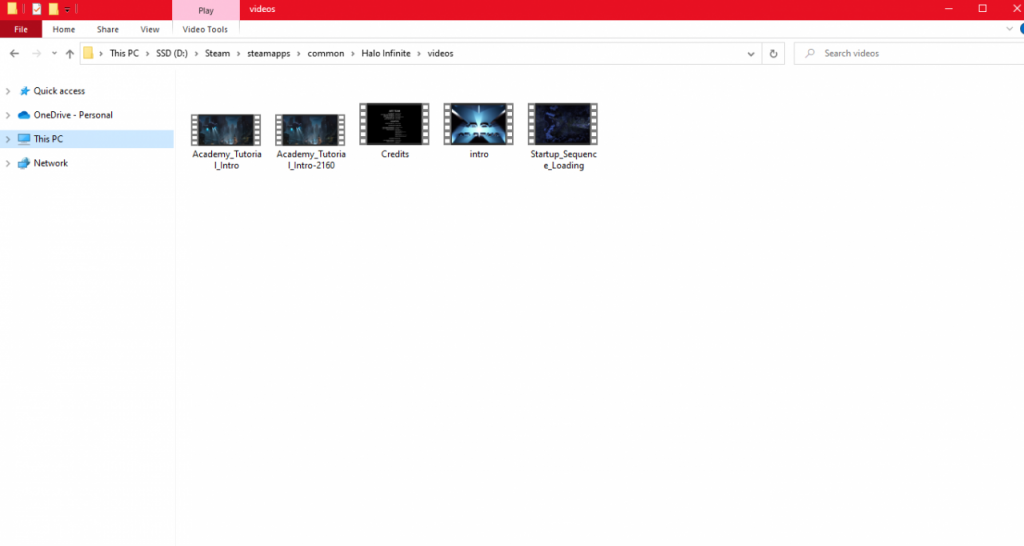Select the OneDrive cloud icon

24,115
